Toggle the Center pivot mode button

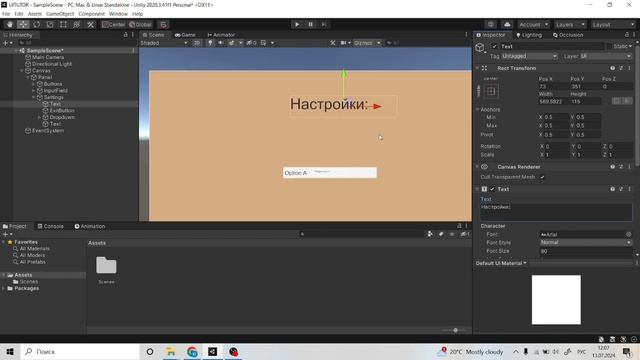[x=113, y=24]
